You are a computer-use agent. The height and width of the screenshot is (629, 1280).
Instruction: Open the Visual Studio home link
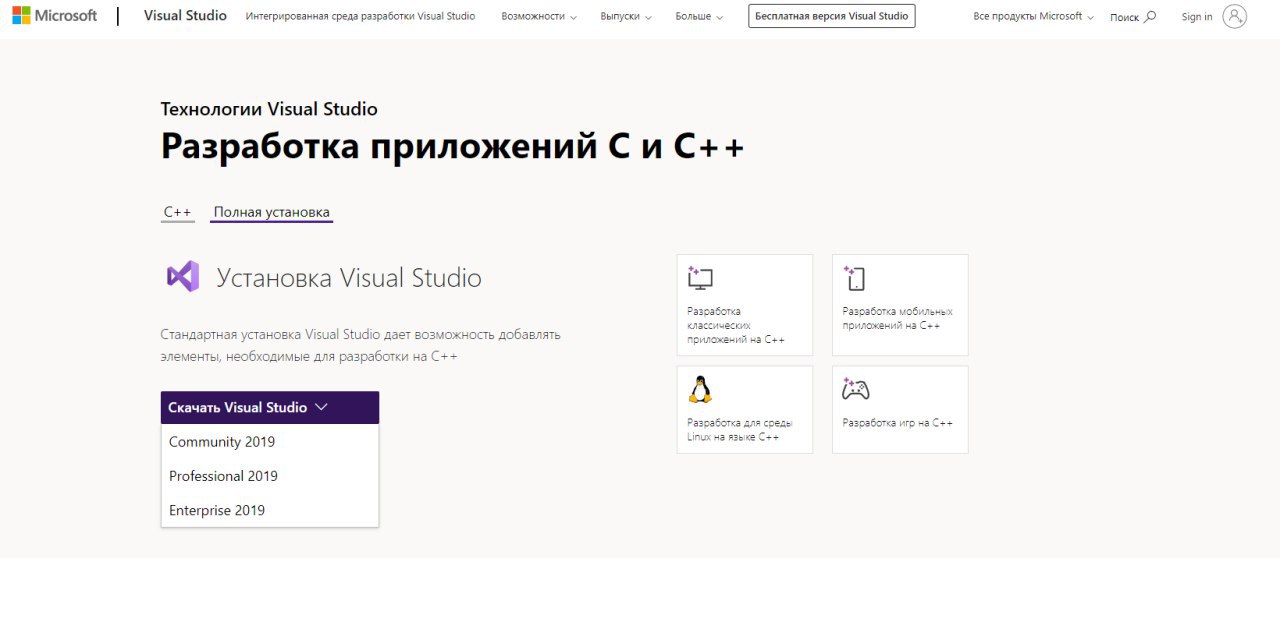185,16
